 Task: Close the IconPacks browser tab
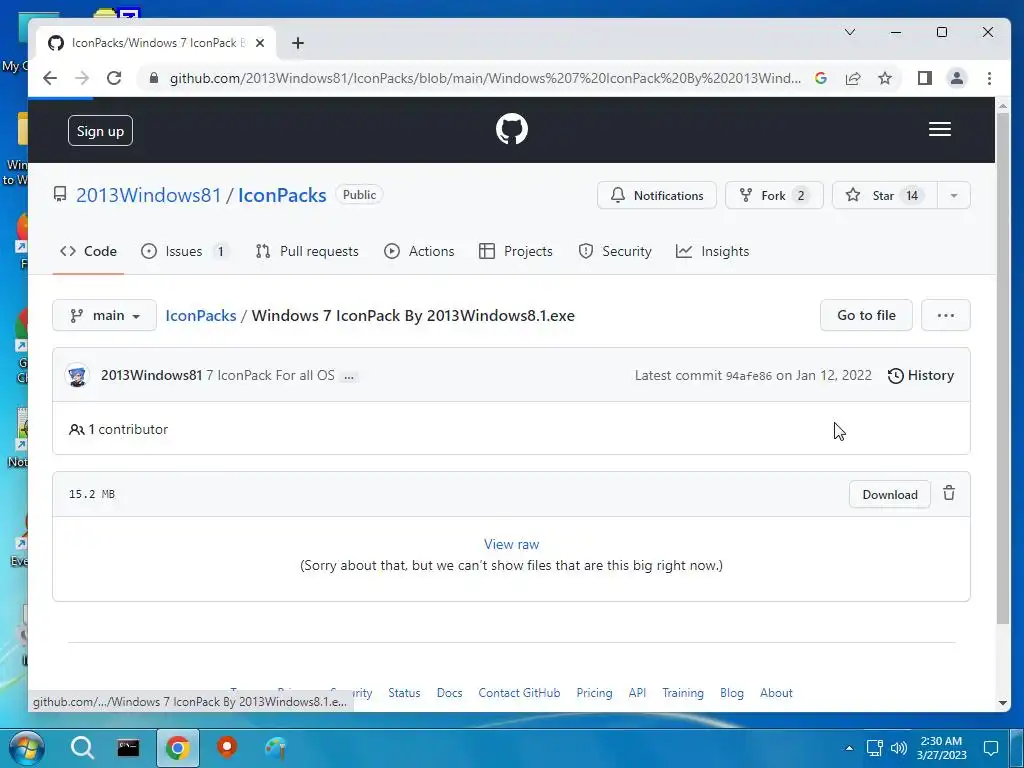click(260, 43)
